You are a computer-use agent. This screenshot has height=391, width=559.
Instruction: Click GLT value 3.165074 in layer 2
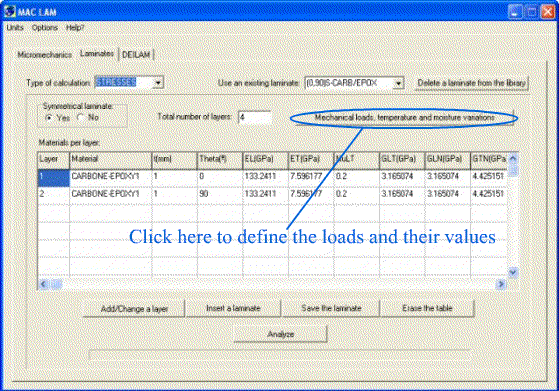tap(402, 196)
